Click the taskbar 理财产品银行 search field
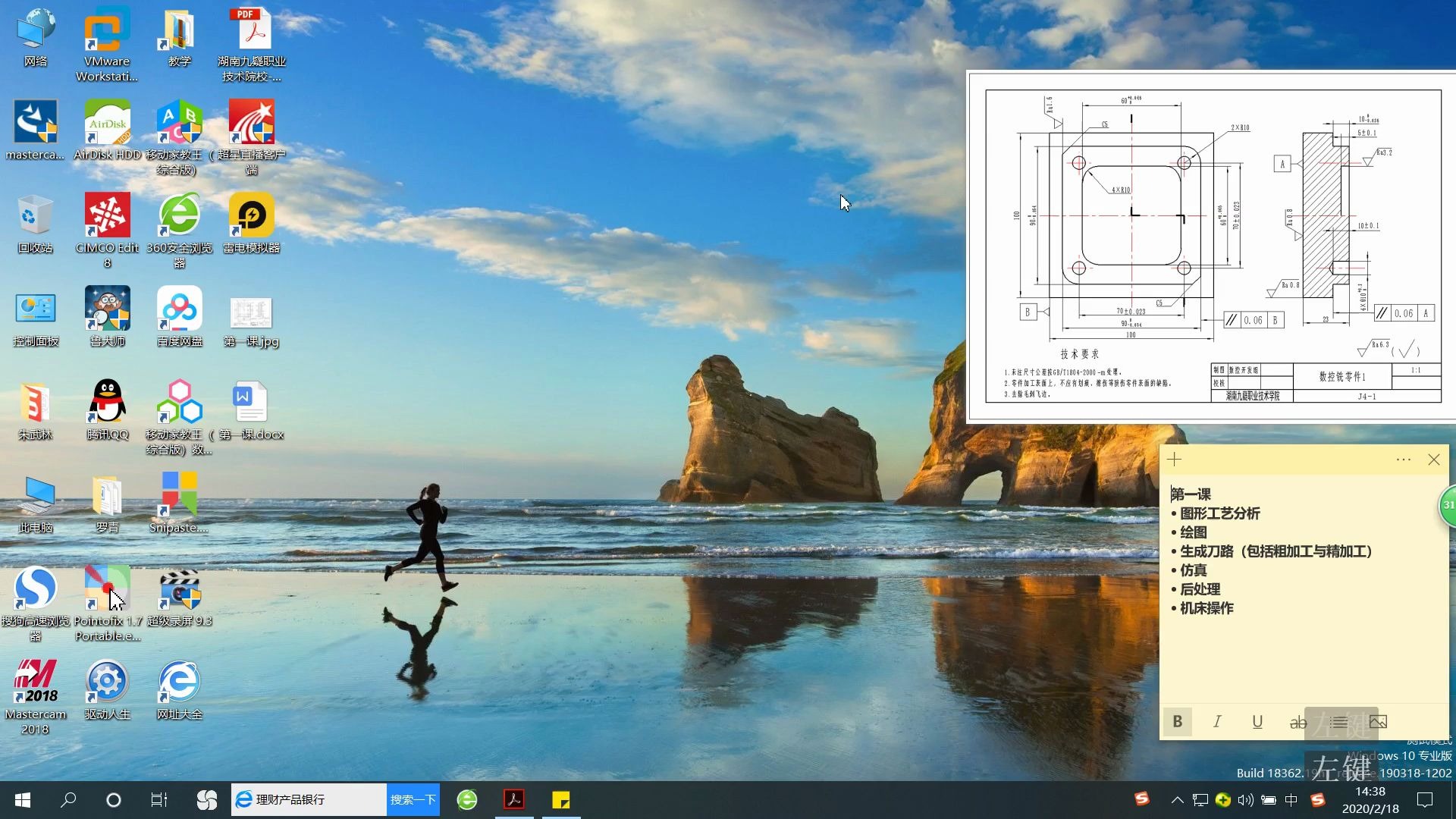This screenshot has height=819, width=1456. (x=309, y=800)
